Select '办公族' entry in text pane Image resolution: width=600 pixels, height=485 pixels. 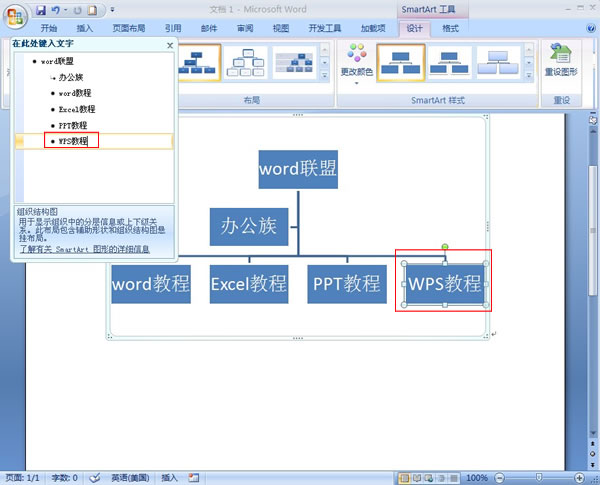pyautogui.click(x=71, y=77)
